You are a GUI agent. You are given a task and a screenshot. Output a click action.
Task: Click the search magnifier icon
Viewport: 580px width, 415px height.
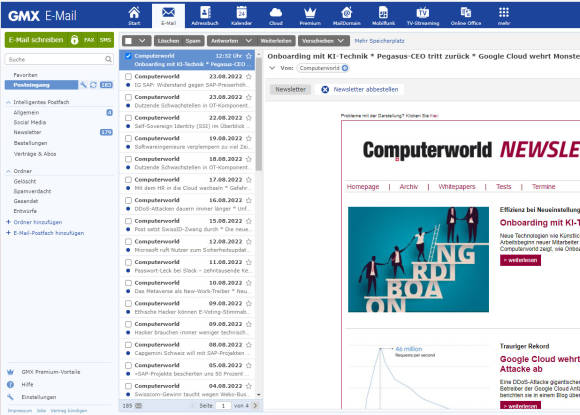click(x=108, y=59)
